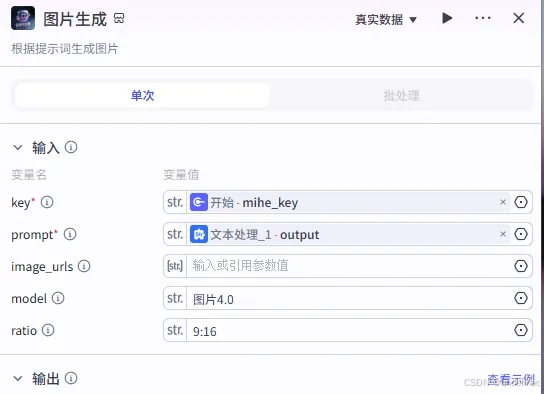Click the 开始 · mihe_key variable tag
544x394 pixels.
pyautogui.click(x=350, y=202)
